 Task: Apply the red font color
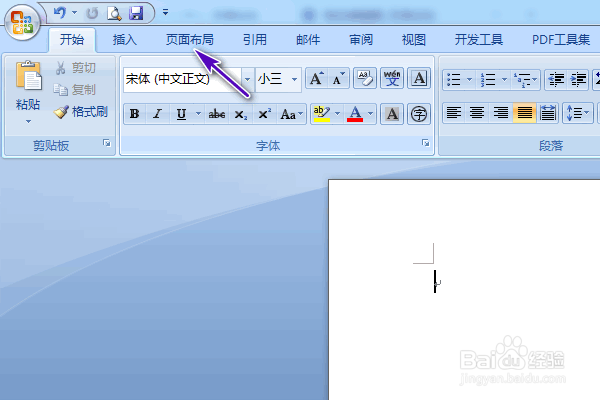[x=355, y=114]
